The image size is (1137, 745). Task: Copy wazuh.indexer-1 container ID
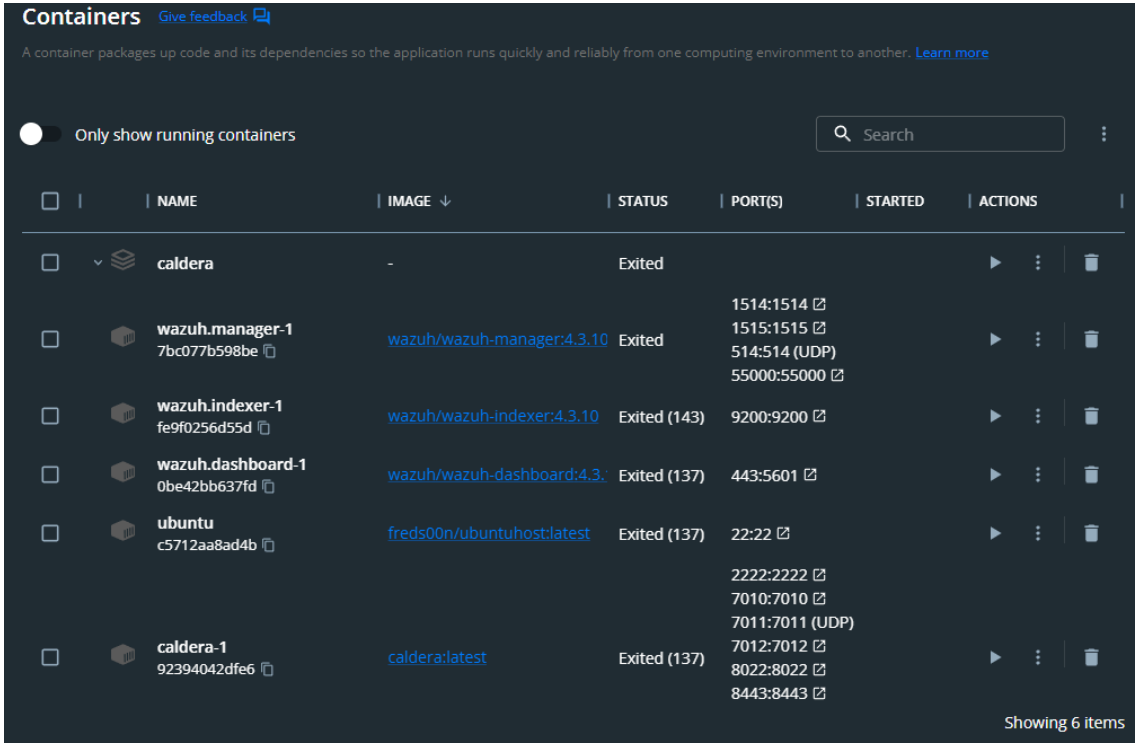(x=264, y=428)
